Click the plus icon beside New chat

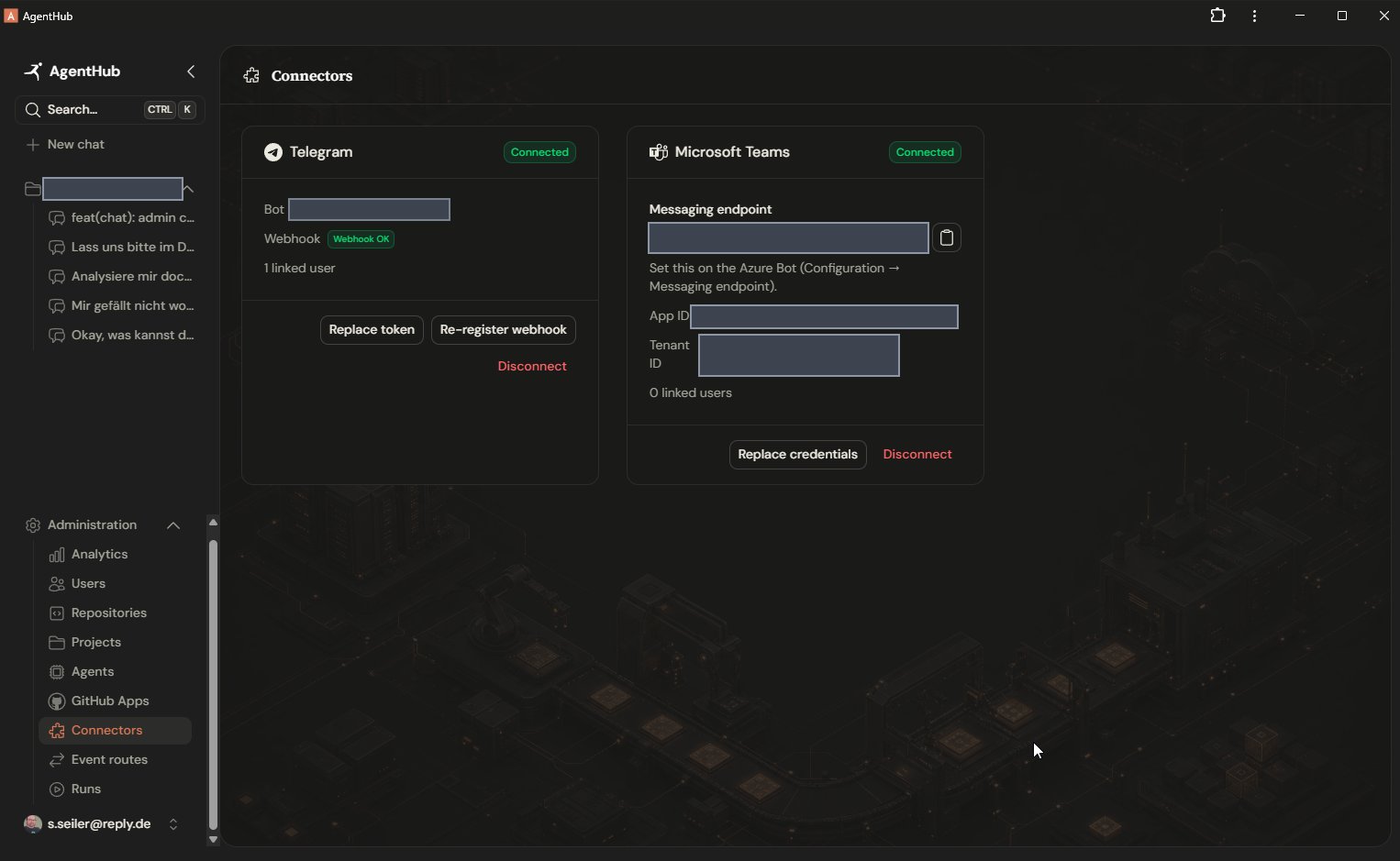tap(33, 145)
